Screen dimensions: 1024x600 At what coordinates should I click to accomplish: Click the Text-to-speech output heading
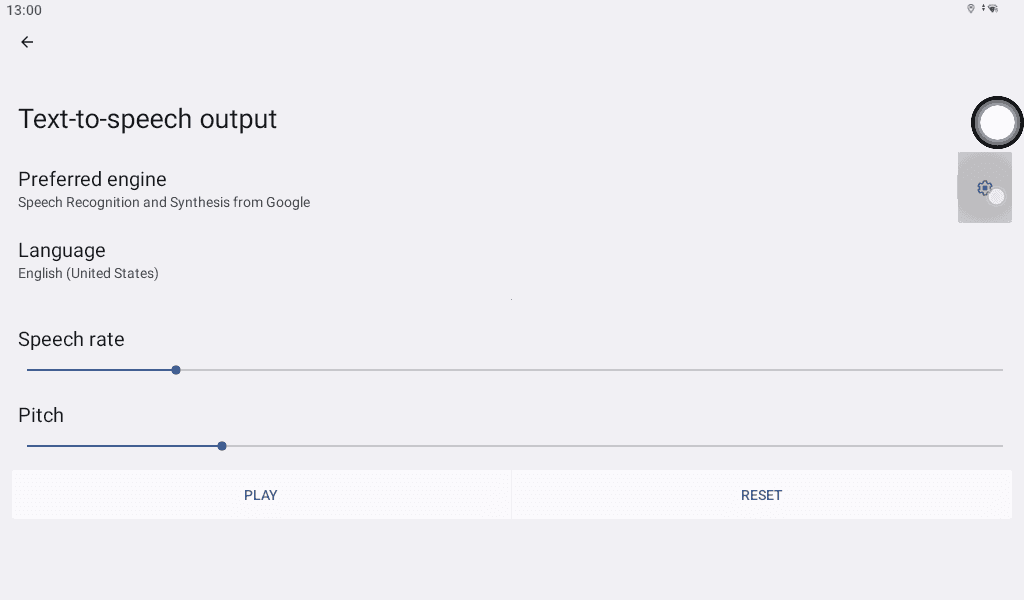tap(148, 119)
